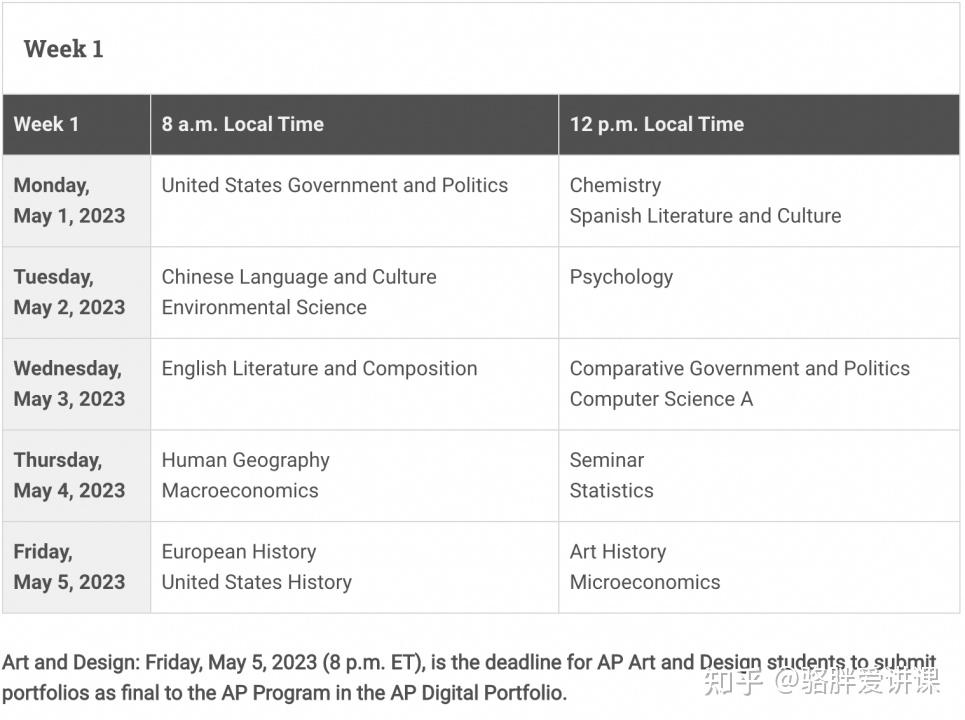Click the Monday, May 1, 2023 date cell
The width and height of the screenshot is (965, 720).
click(x=70, y=200)
